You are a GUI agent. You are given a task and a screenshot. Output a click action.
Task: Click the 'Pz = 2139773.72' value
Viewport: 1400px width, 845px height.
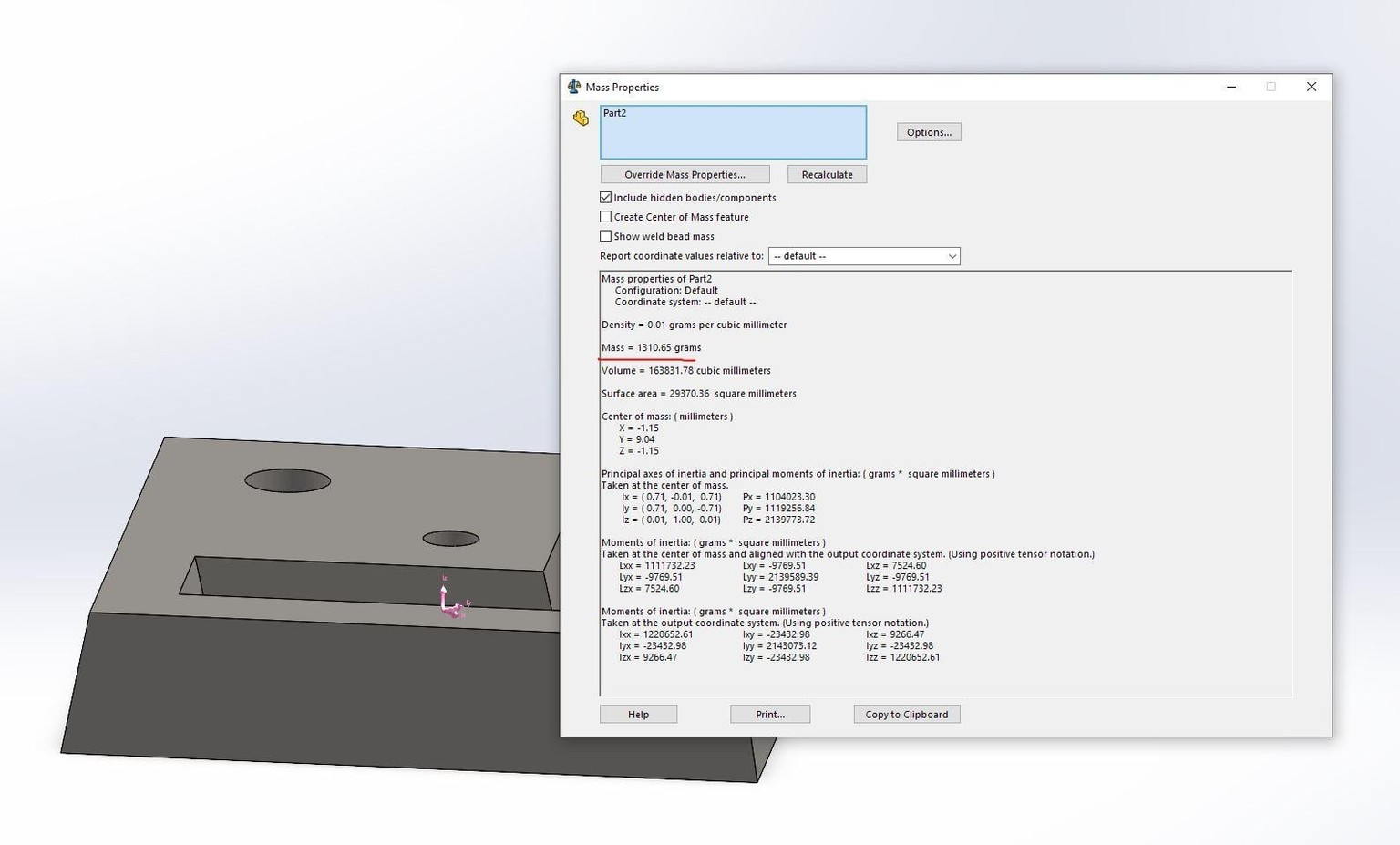(778, 520)
